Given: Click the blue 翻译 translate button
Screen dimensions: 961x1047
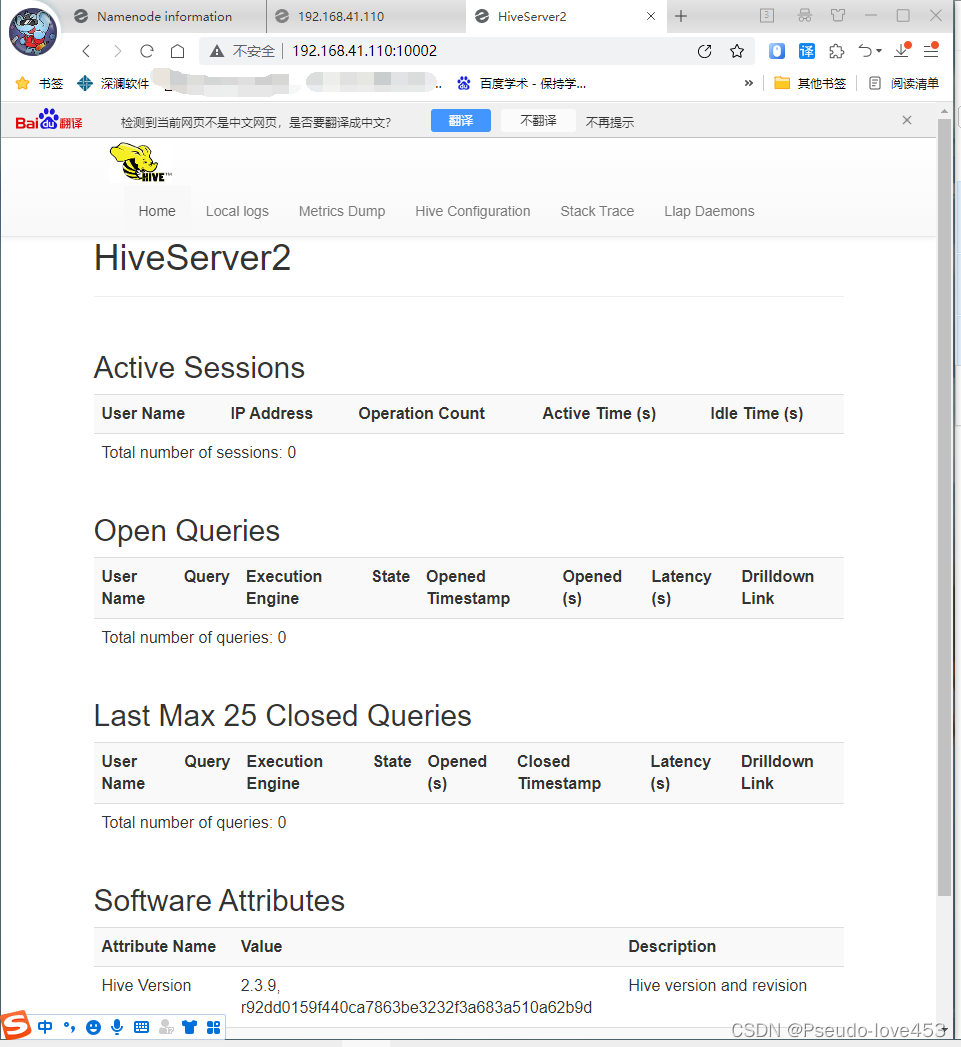Looking at the screenshot, I should [460, 120].
